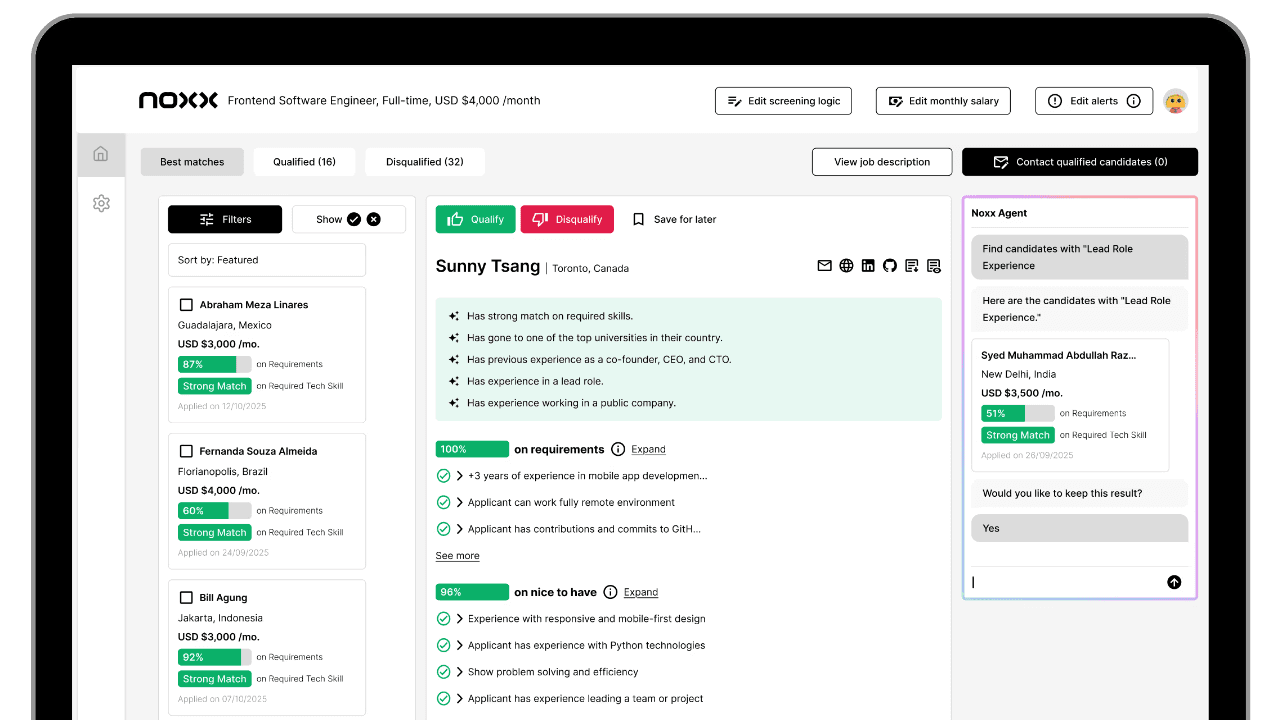This screenshot has height=720, width=1280.
Task: Click Edit screening logic
Action: click(x=784, y=101)
